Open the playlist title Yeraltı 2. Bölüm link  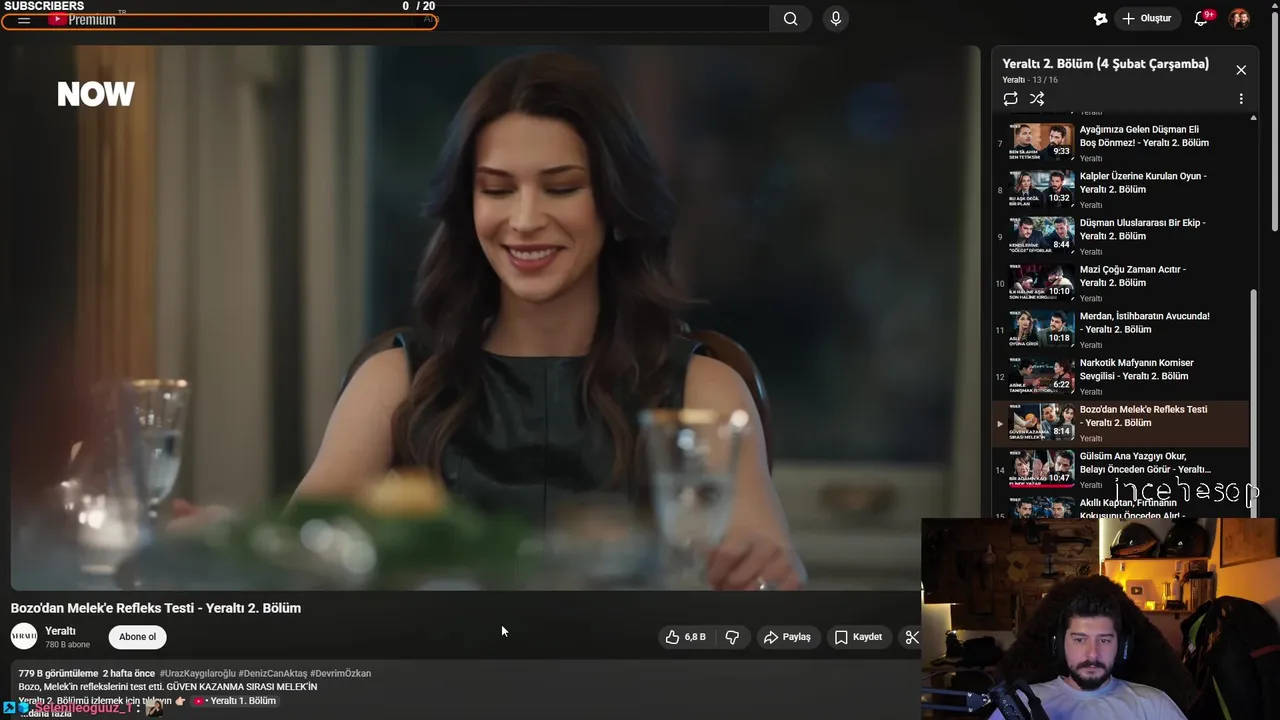click(x=1105, y=64)
